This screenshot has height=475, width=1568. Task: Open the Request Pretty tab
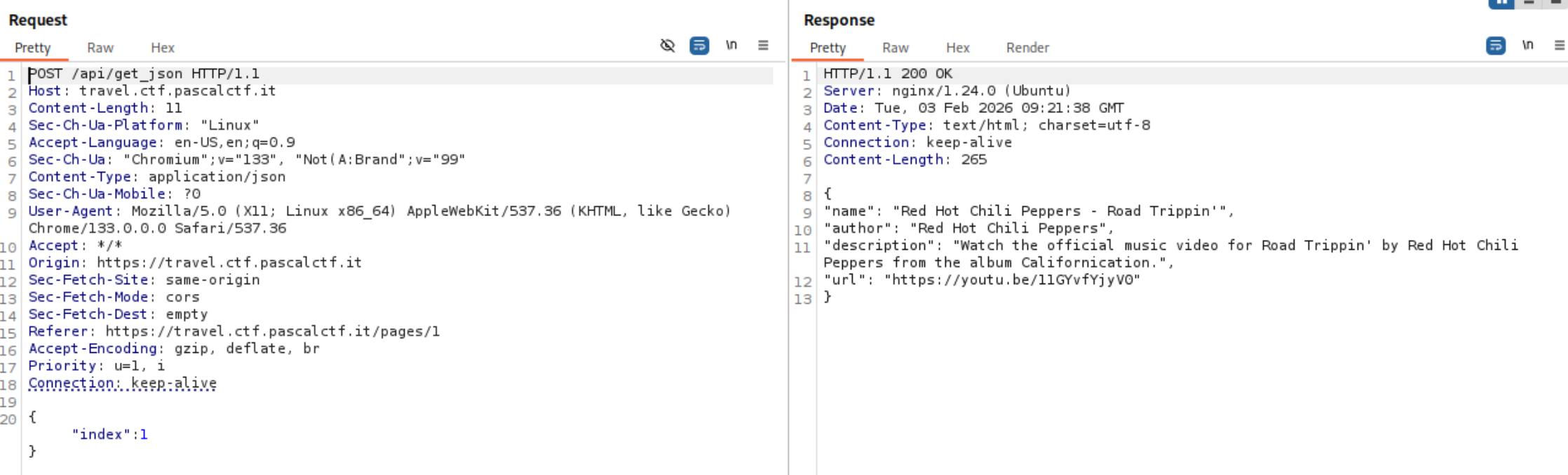(33, 48)
